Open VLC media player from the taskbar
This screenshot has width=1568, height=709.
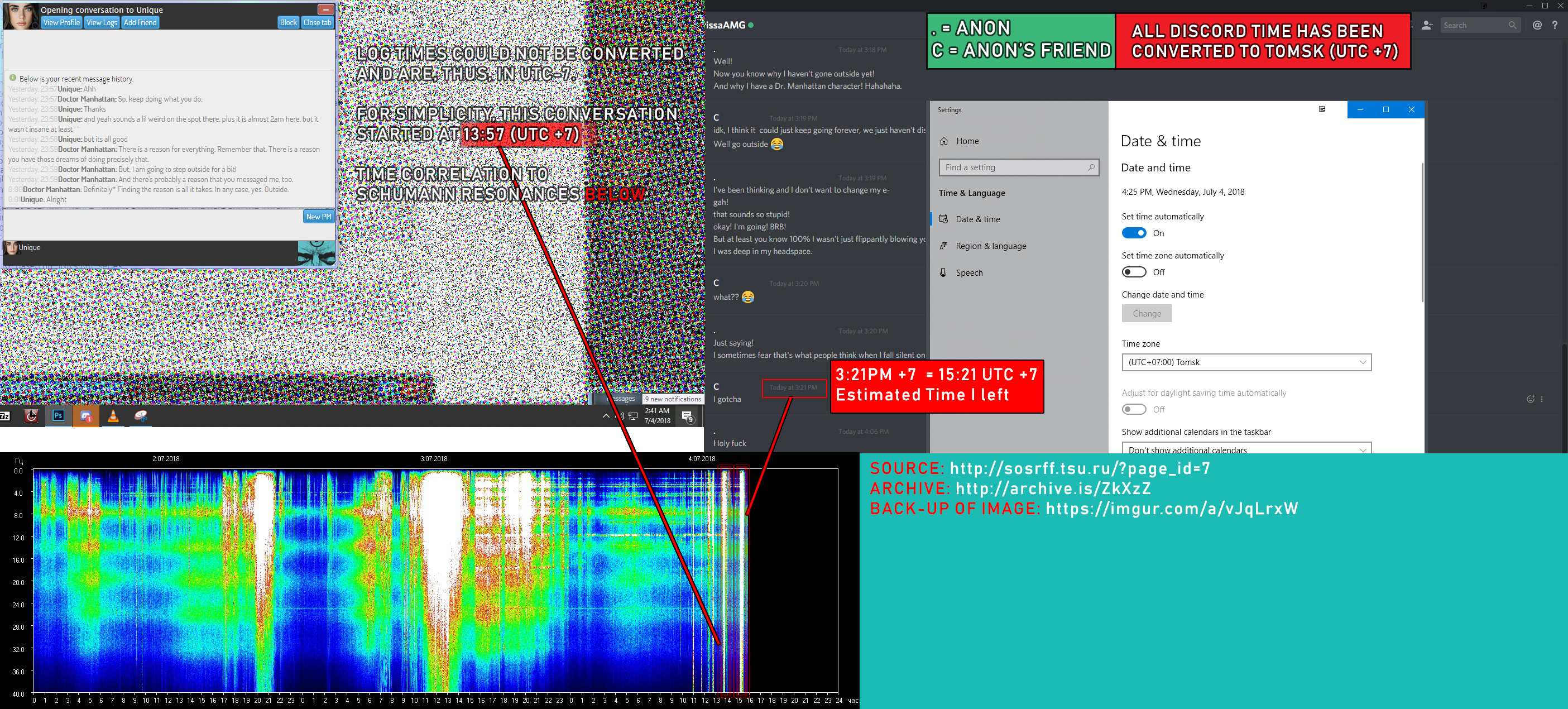[x=113, y=416]
